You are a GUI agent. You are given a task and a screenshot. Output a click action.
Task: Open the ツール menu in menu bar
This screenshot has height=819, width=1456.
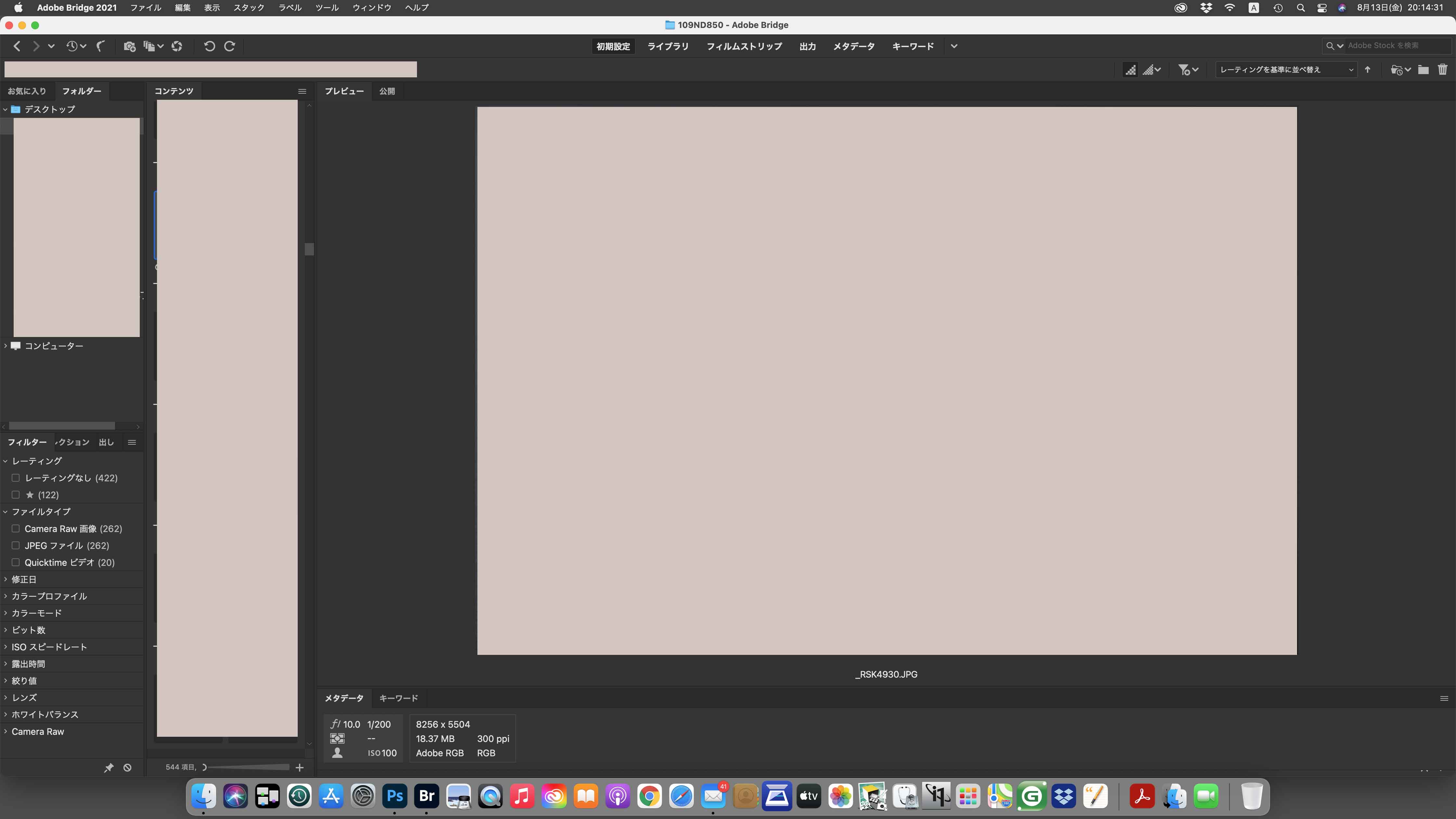(327, 8)
